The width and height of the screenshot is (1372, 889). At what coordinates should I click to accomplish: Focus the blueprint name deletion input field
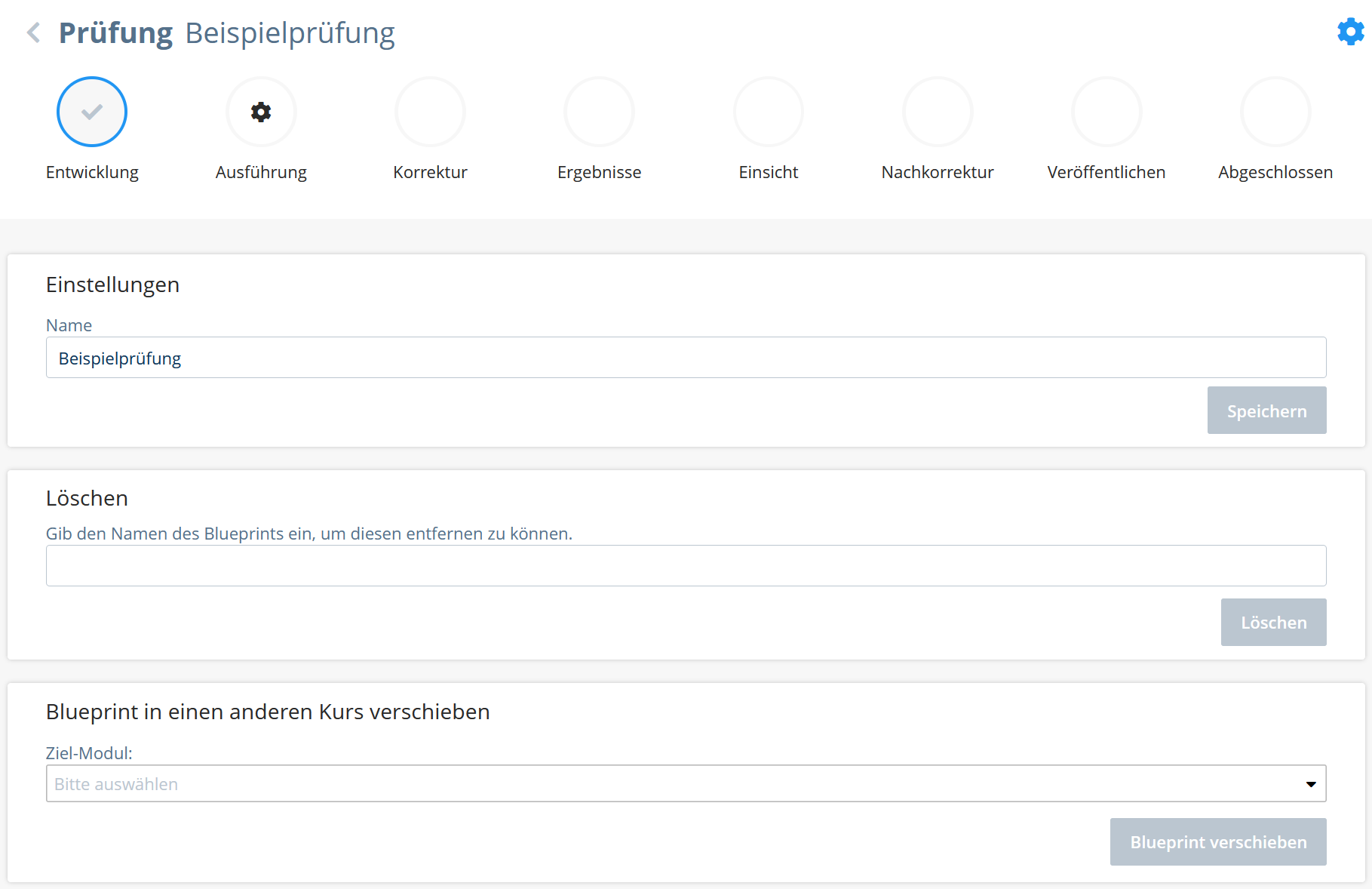686,566
